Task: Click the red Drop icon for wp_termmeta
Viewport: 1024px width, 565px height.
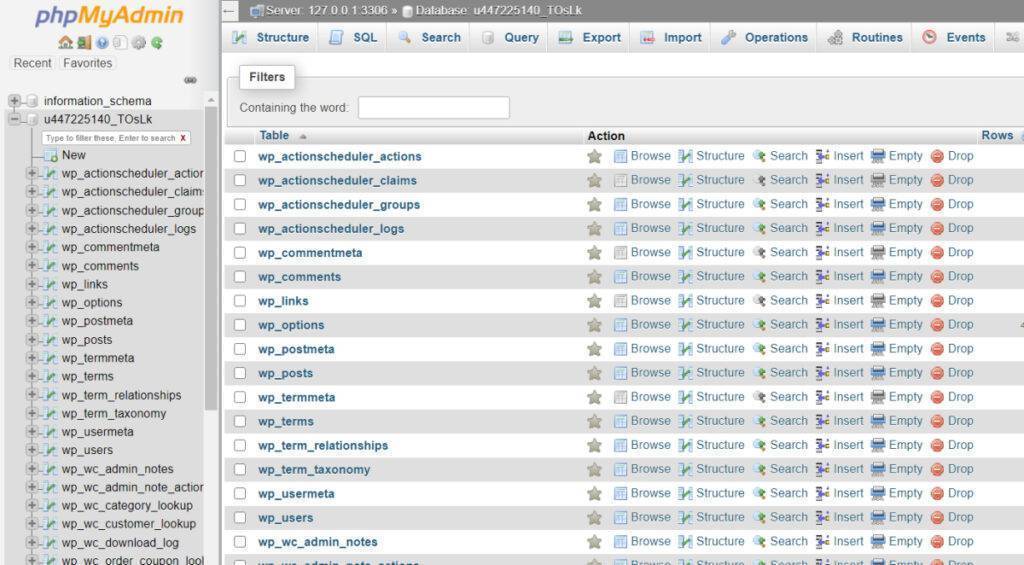Action: coord(937,397)
